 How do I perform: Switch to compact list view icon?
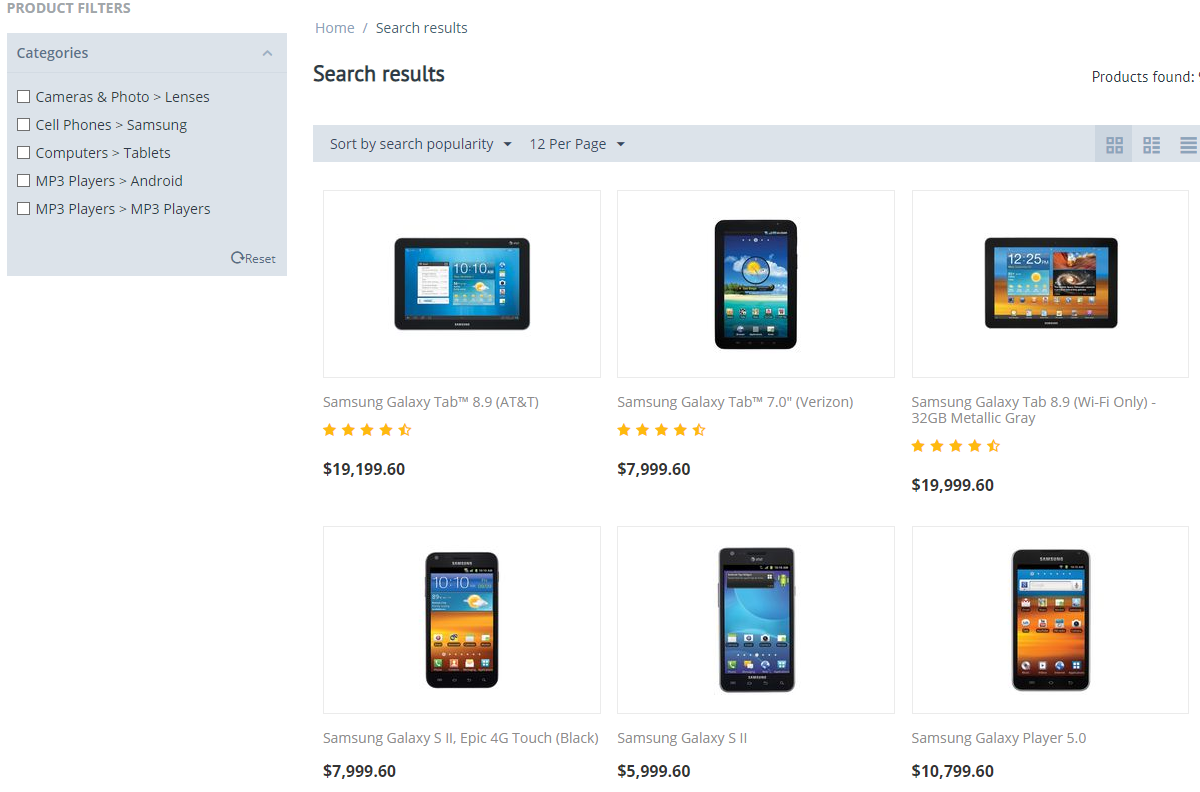[1188, 145]
